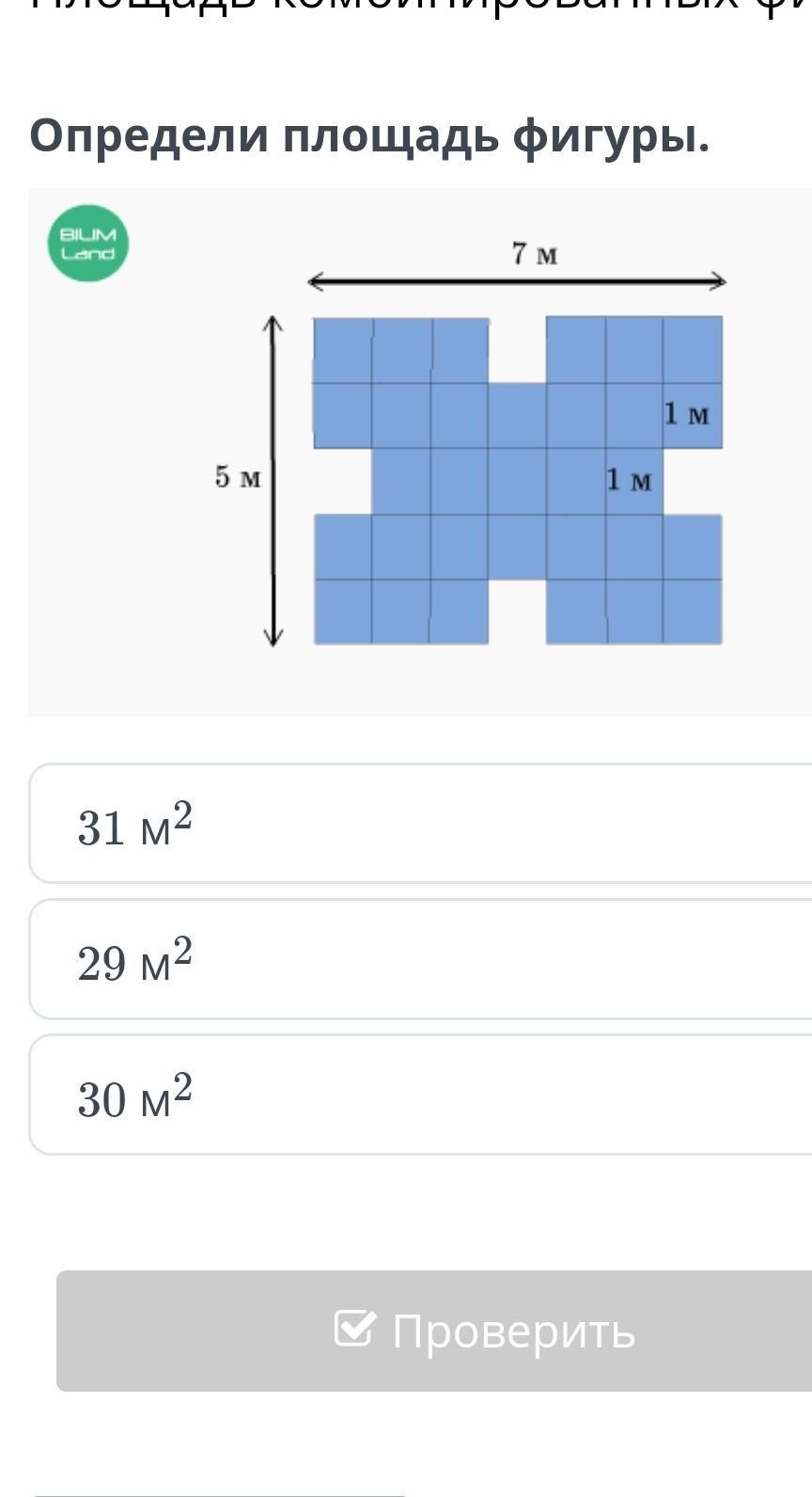
Task: Click the '5 м' dimension label
Action: tap(237, 478)
